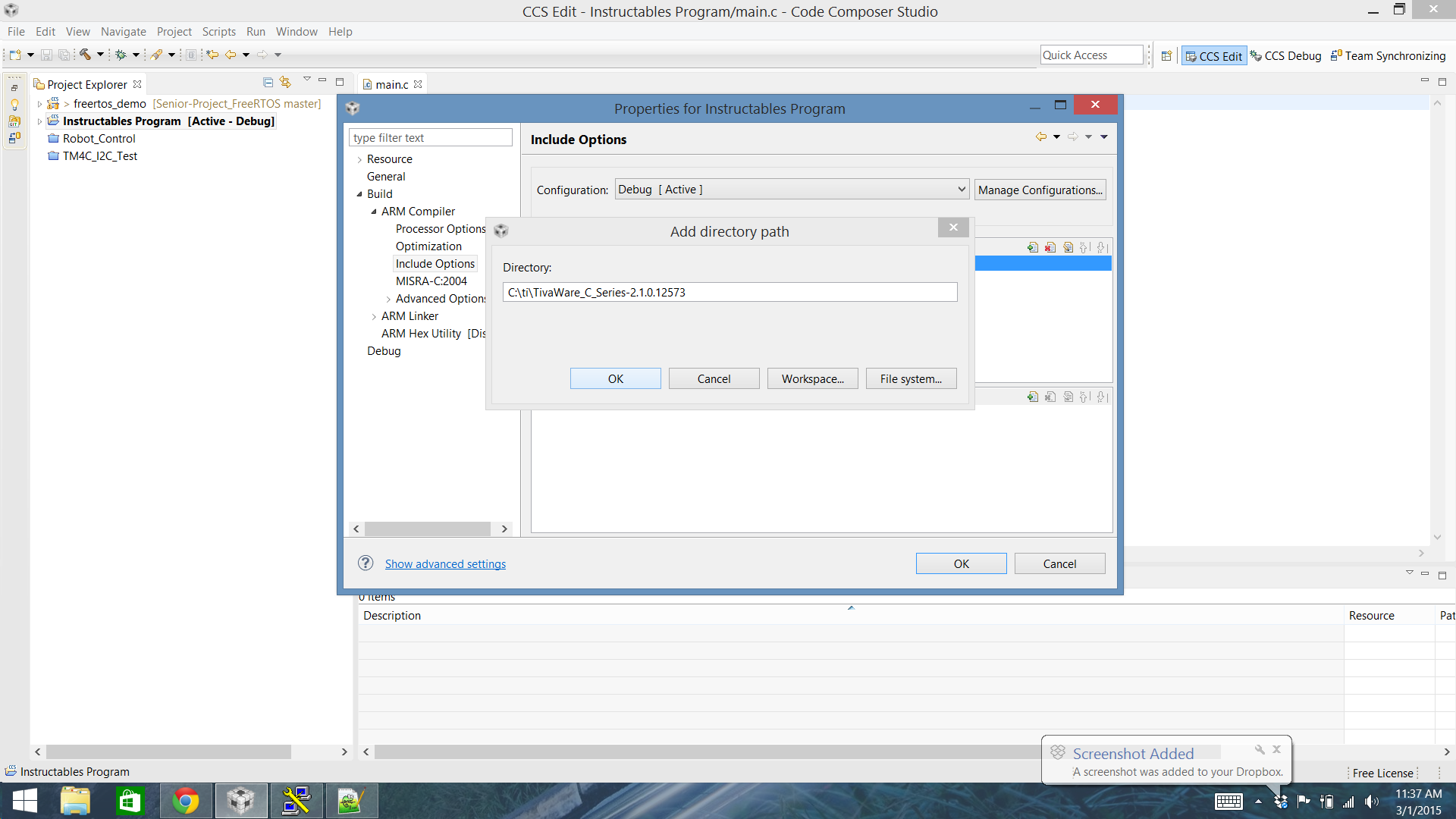This screenshot has height=819, width=1456.
Task: Open the Debug bug dropdown arrow
Action: tap(136, 55)
